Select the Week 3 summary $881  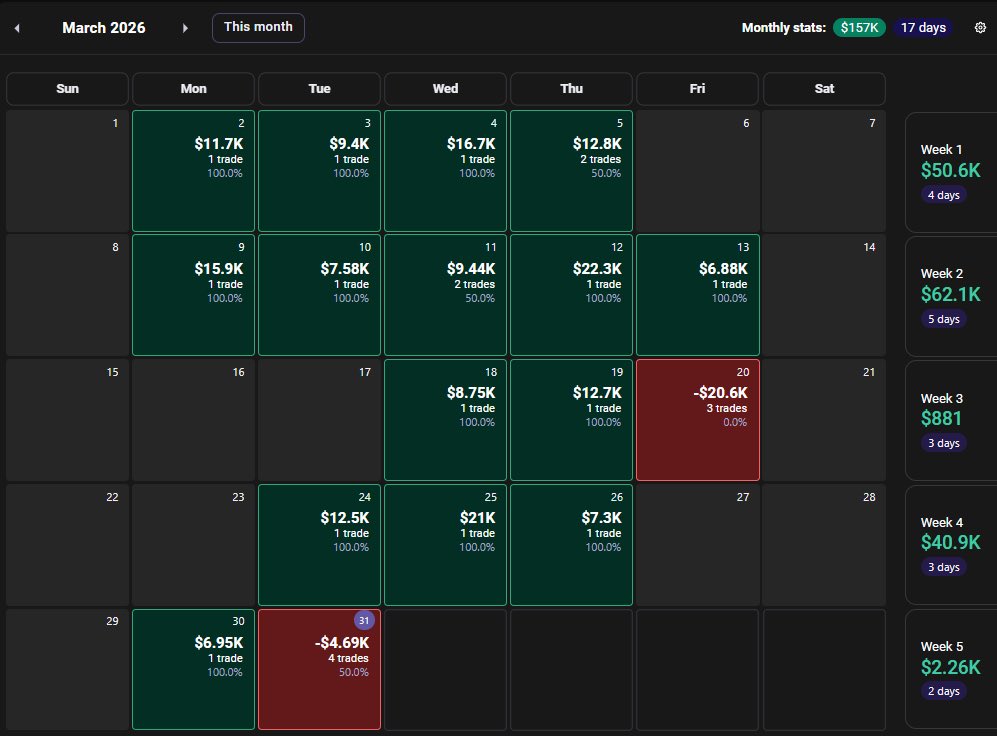(951, 420)
